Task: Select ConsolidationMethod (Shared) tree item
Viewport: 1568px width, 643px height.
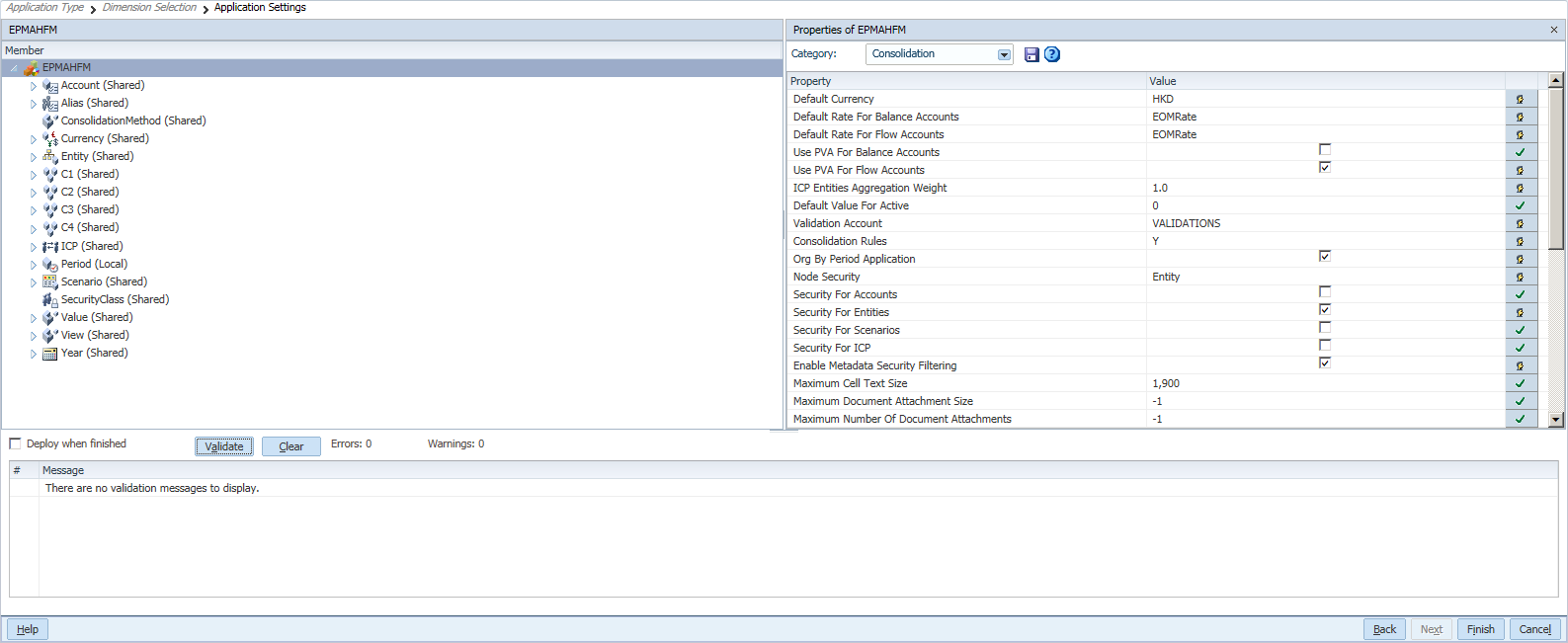Action: tap(133, 121)
